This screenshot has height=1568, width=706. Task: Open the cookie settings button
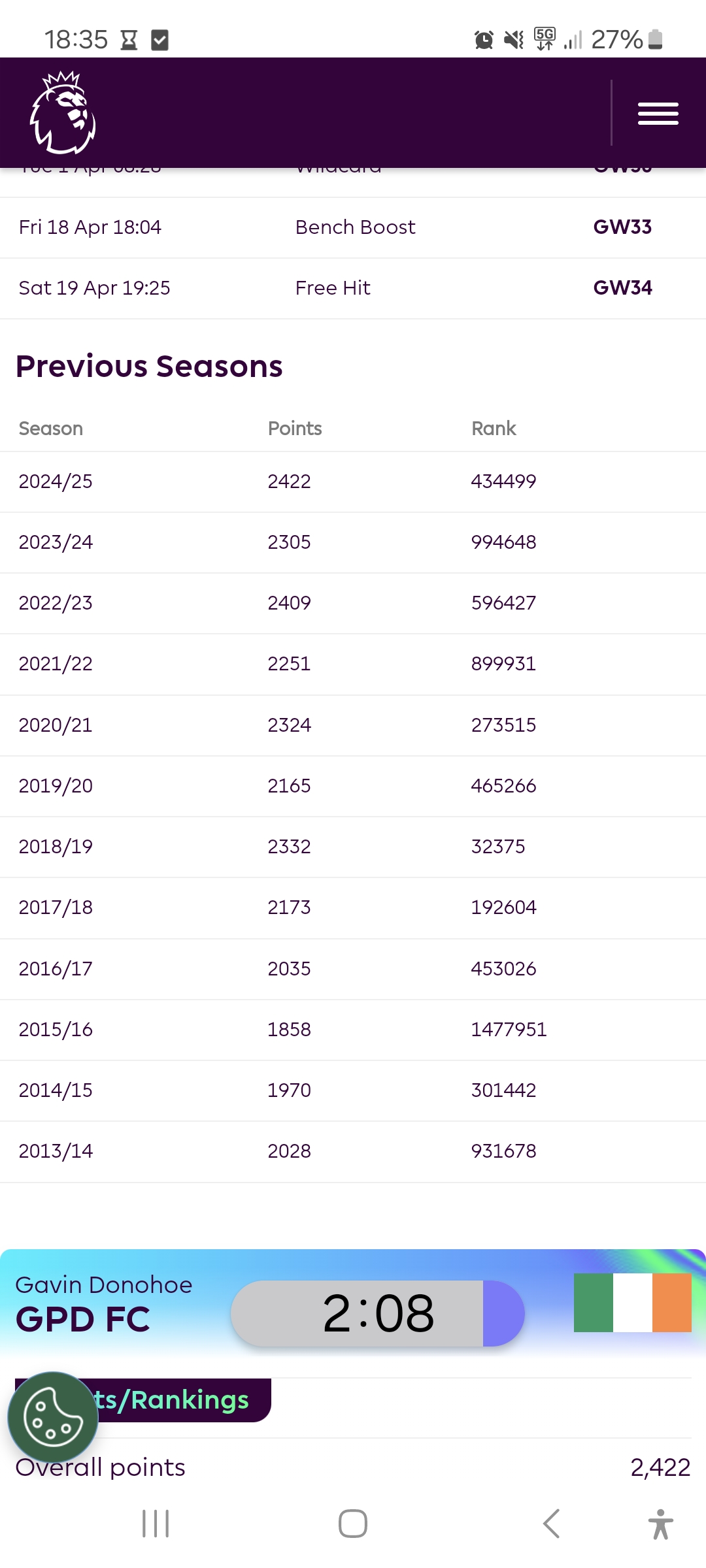[53, 1417]
